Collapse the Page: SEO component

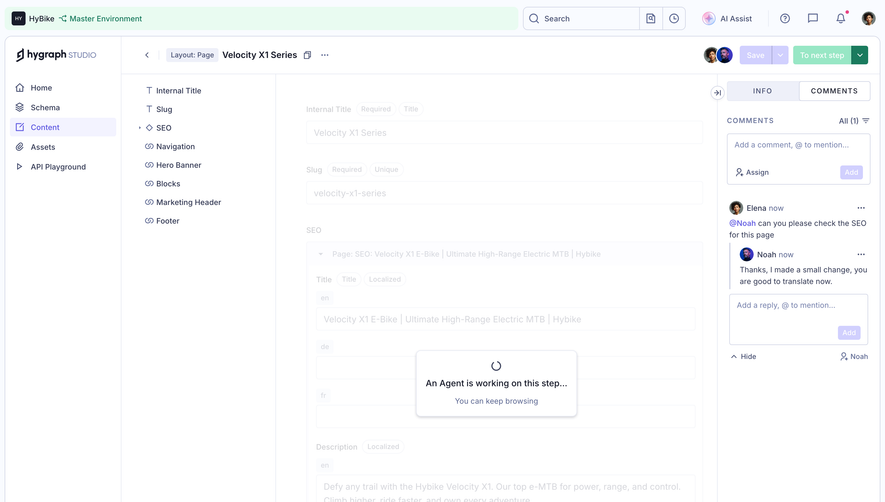tap(321, 254)
